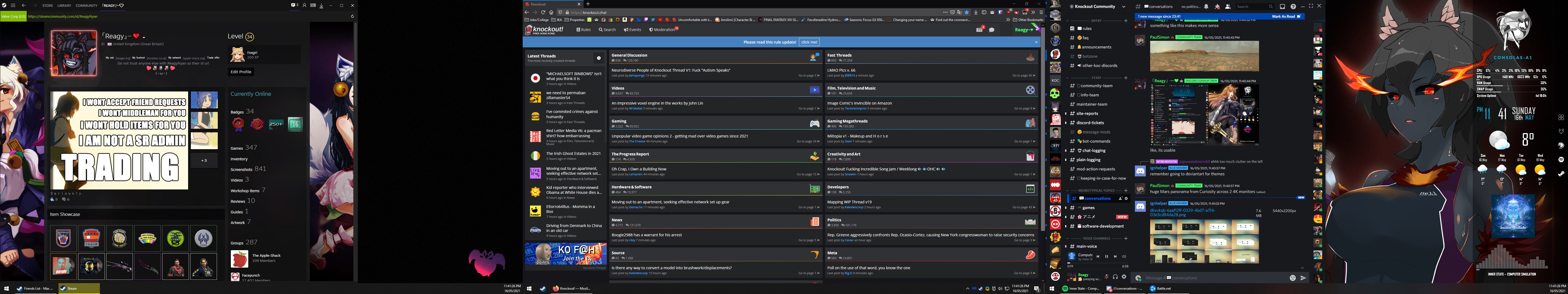This screenshot has width=1568, height=294.
Task: Toggle Discord microphone mute
Action: 1107,277
